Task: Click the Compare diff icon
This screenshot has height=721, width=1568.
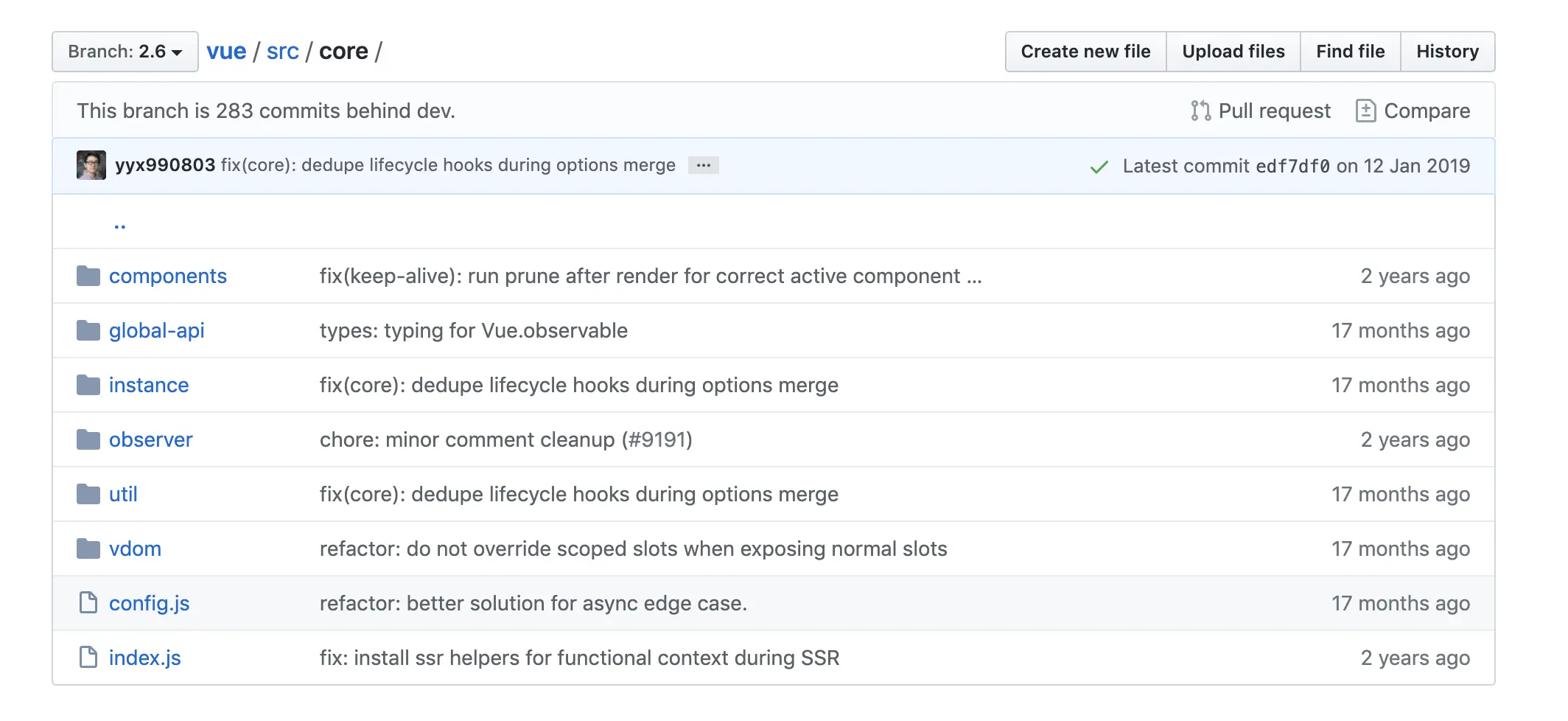Action: click(x=1365, y=111)
